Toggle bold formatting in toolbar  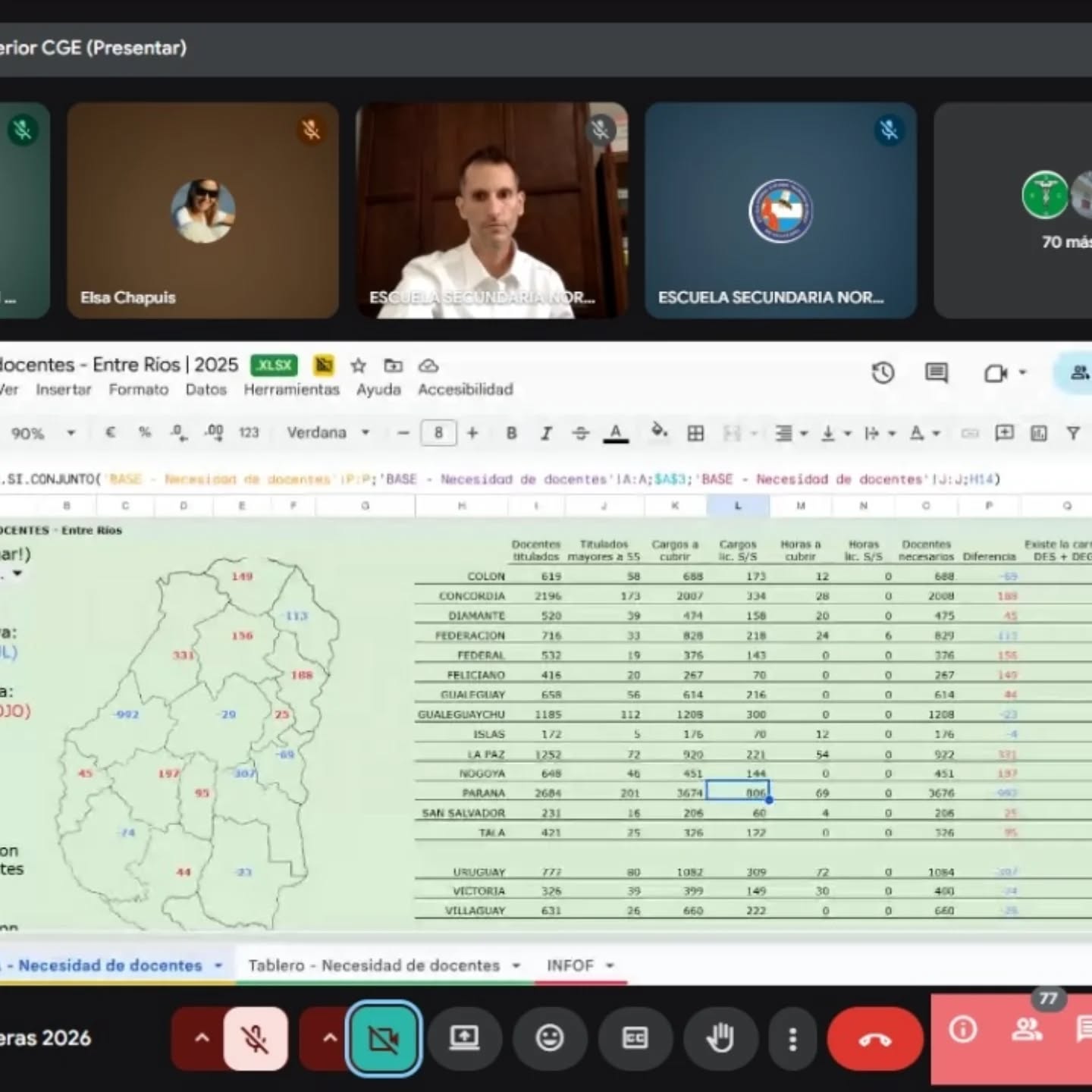point(511,433)
